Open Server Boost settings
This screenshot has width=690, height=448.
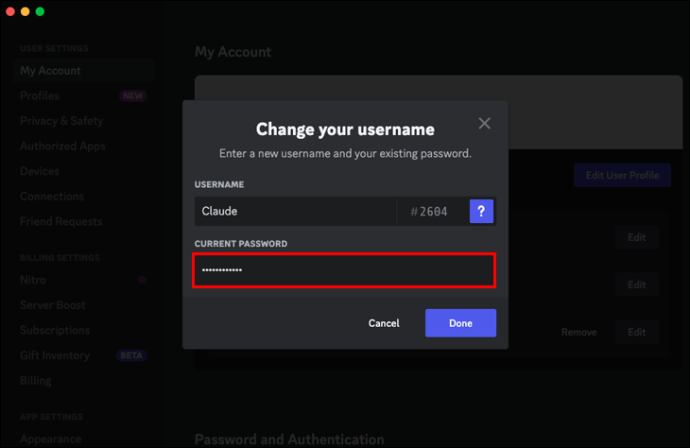coord(53,305)
